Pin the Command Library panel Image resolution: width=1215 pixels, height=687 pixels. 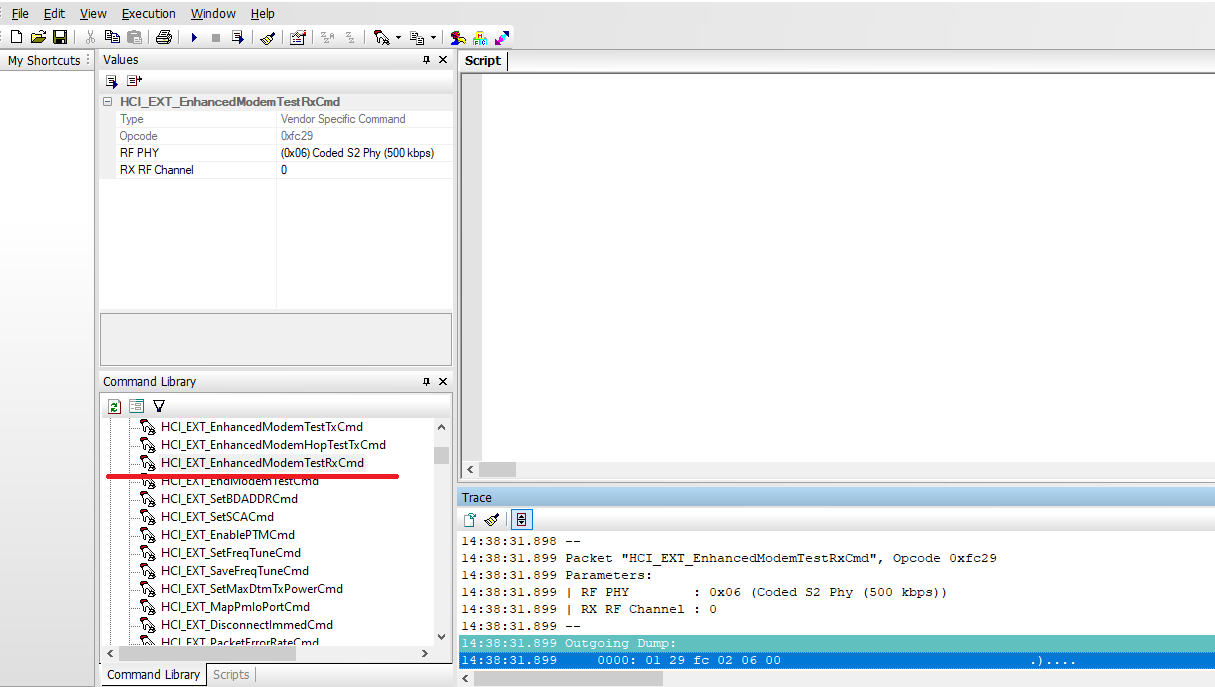[427, 382]
